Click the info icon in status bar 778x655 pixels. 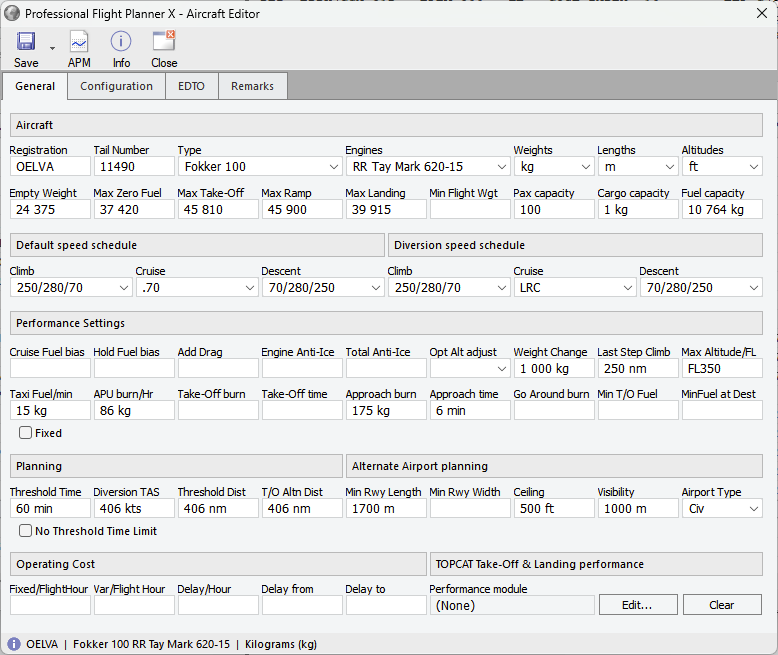click(14, 644)
